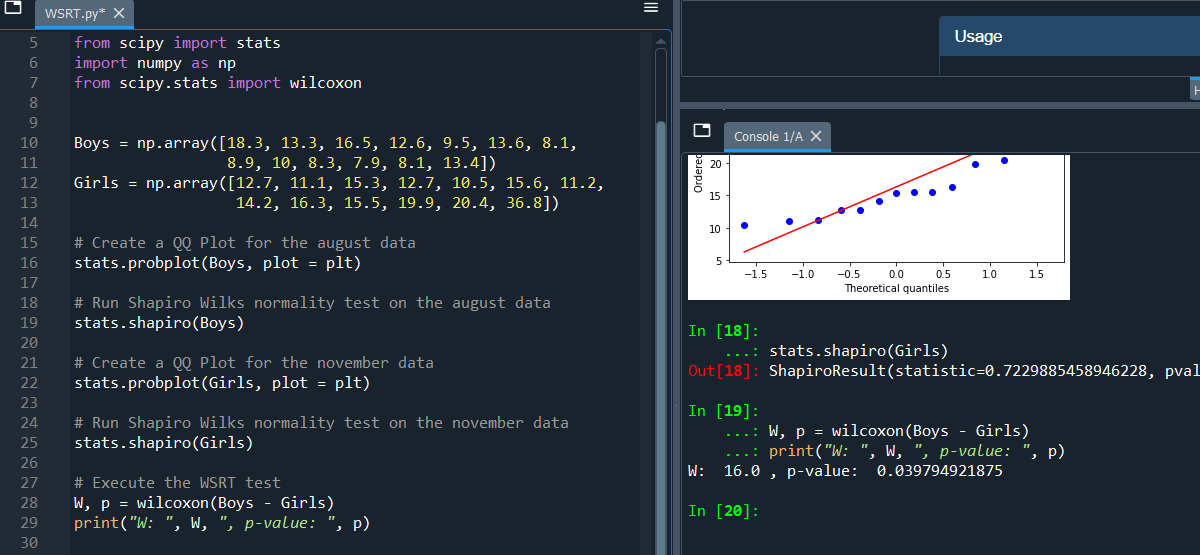
Task: Click 'stats.probplot(Boys, plot = plt)' line
Action: pyautogui.click(x=217, y=263)
